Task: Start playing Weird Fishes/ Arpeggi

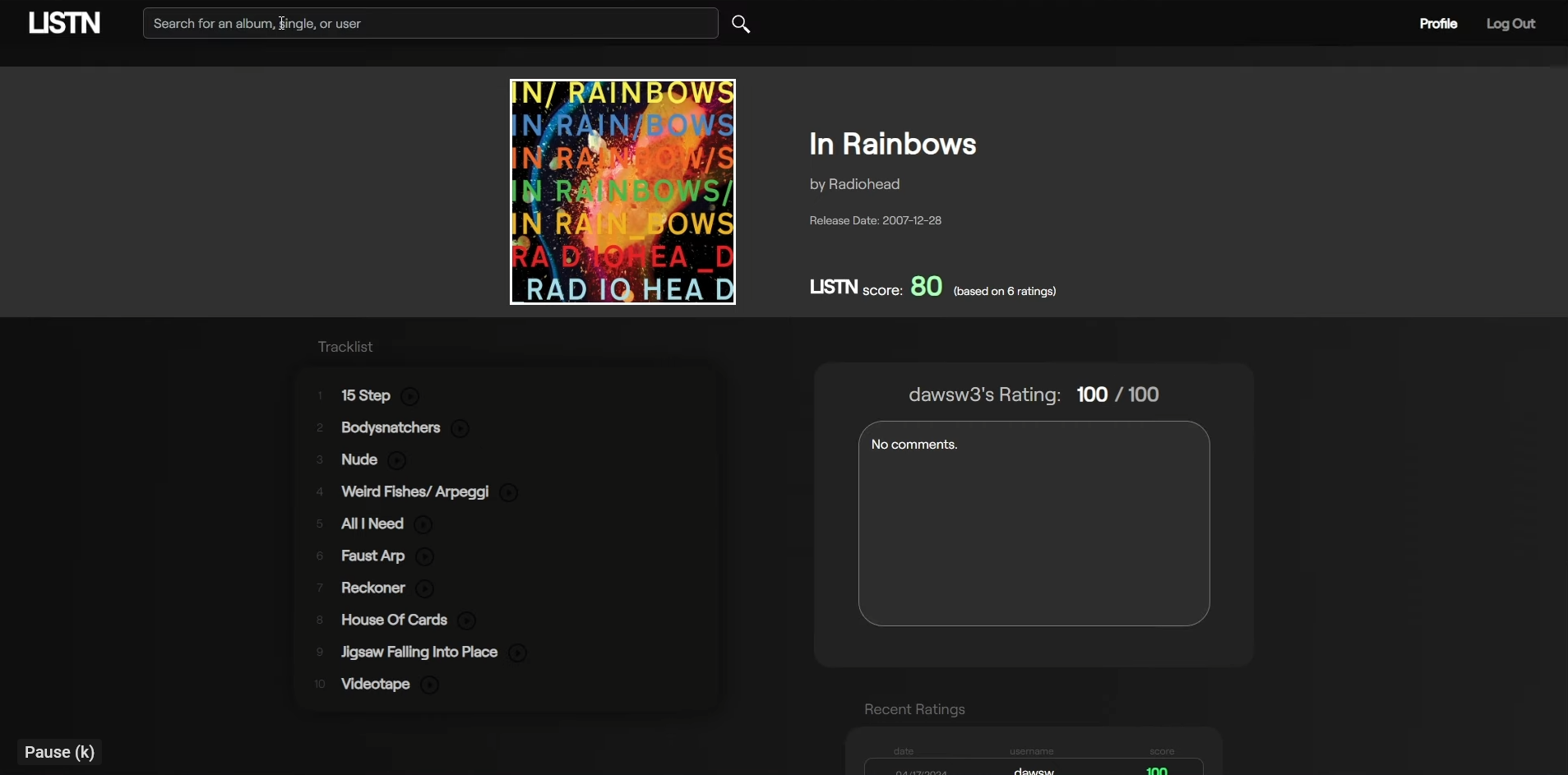Action: (509, 493)
